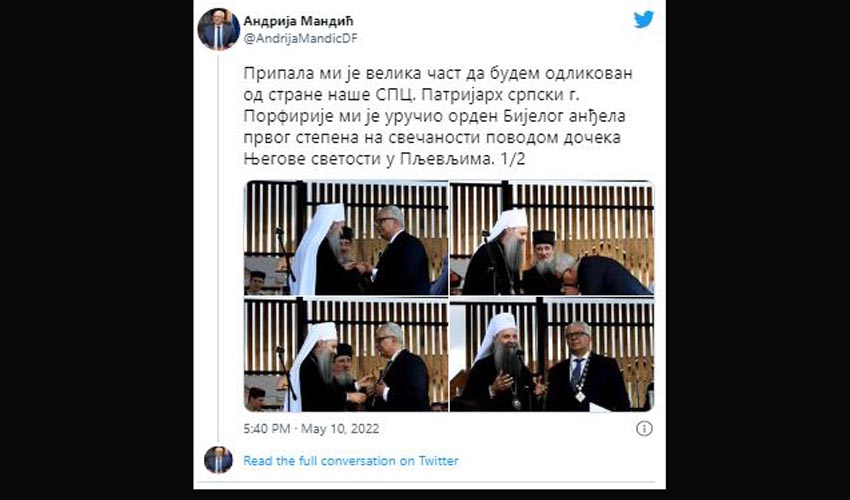Click the small avatar beside Read full conversation
This screenshot has width=850, height=500.
[x=218, y=460]
